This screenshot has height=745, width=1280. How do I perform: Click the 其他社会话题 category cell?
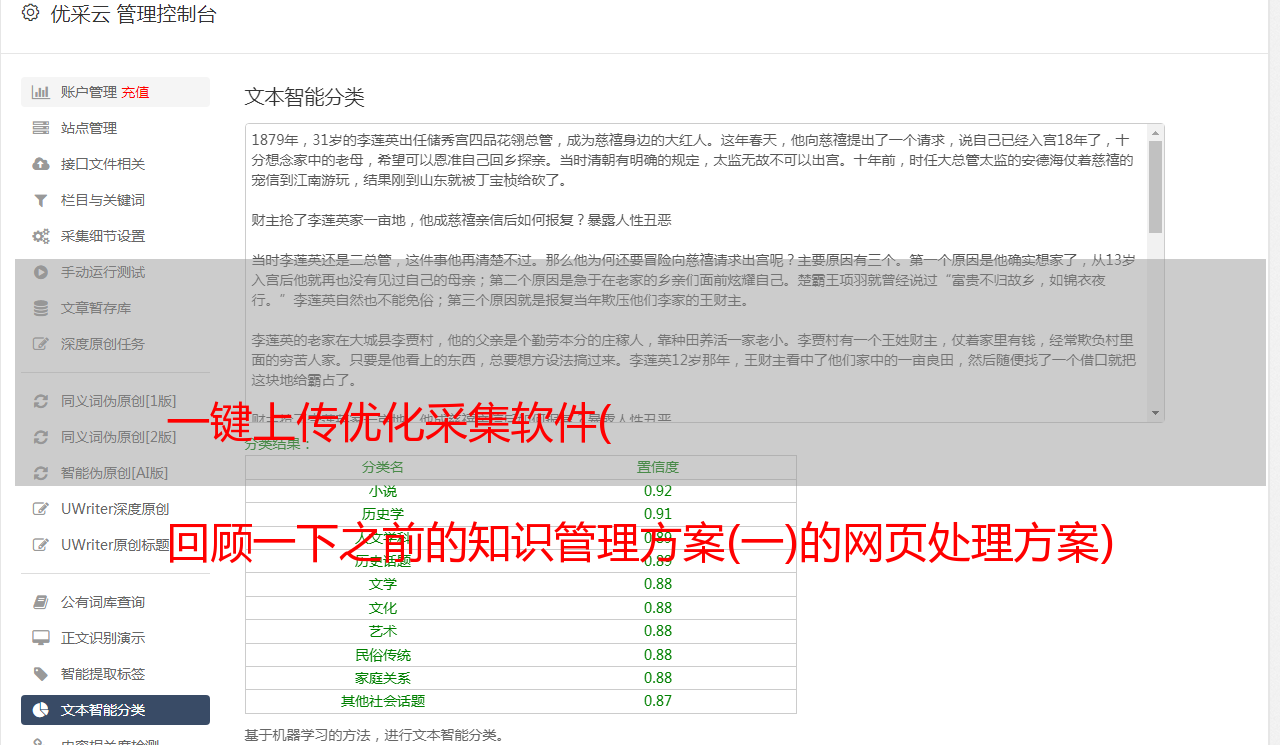[383, 701]
